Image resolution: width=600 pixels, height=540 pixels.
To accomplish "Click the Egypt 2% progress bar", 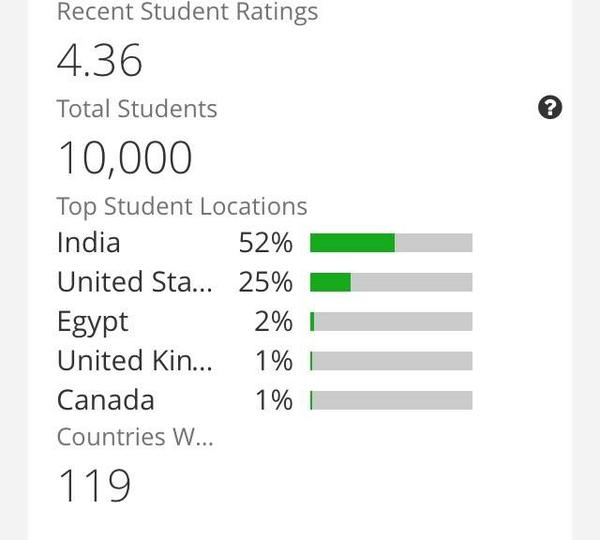I will click(391, 321).
